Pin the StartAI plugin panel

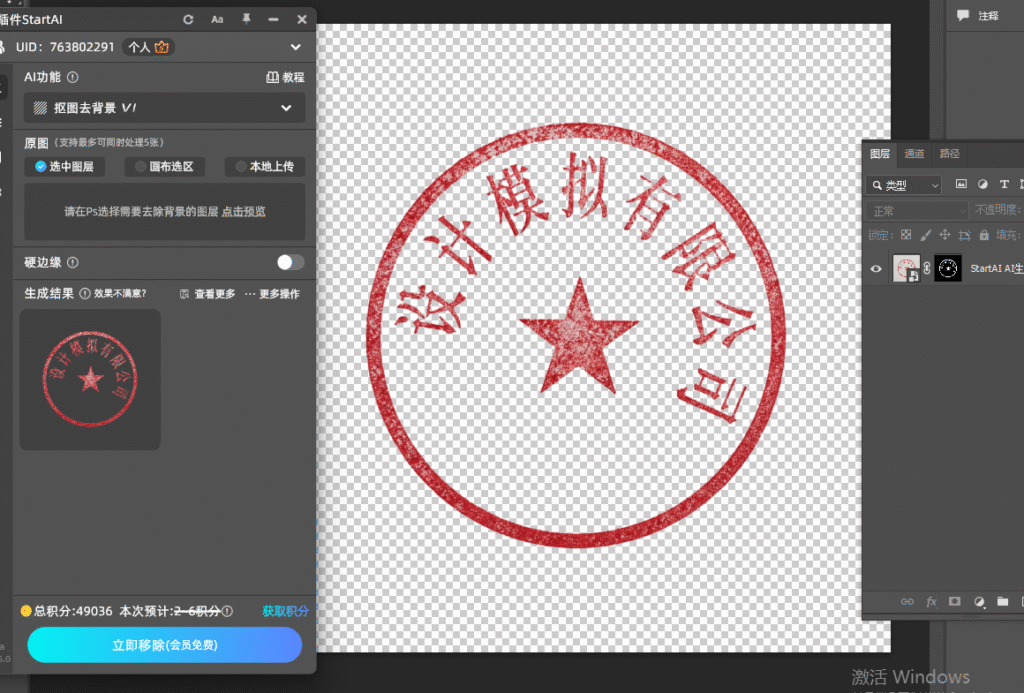tap(246, 19)
